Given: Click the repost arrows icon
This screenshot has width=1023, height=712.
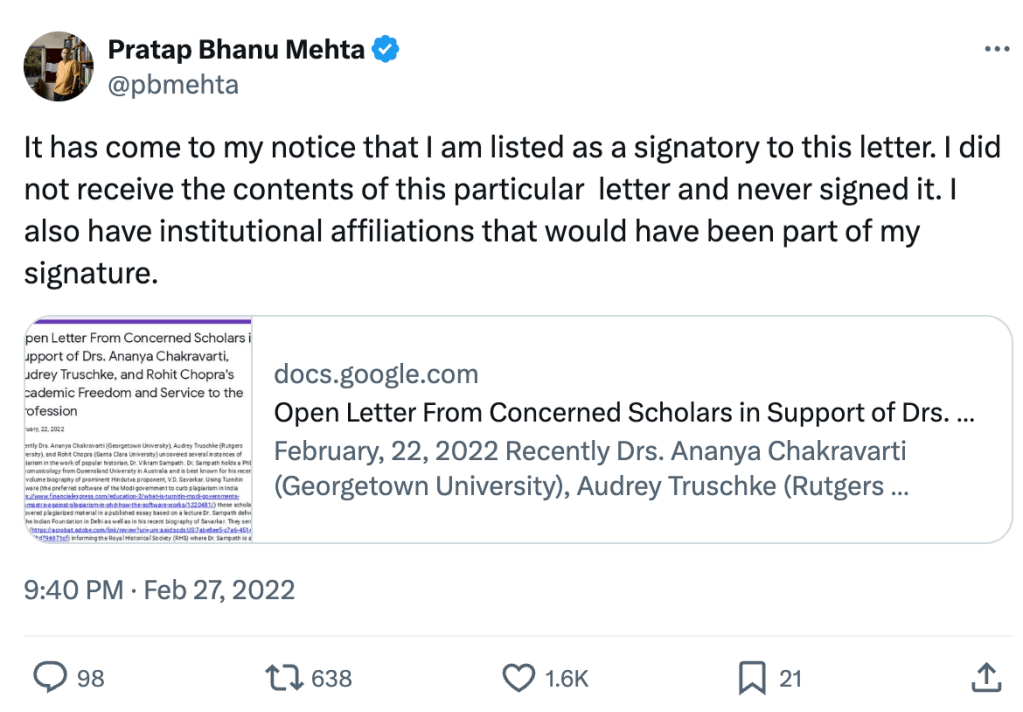Looking at the screenshot, I should tap(287, 678).
